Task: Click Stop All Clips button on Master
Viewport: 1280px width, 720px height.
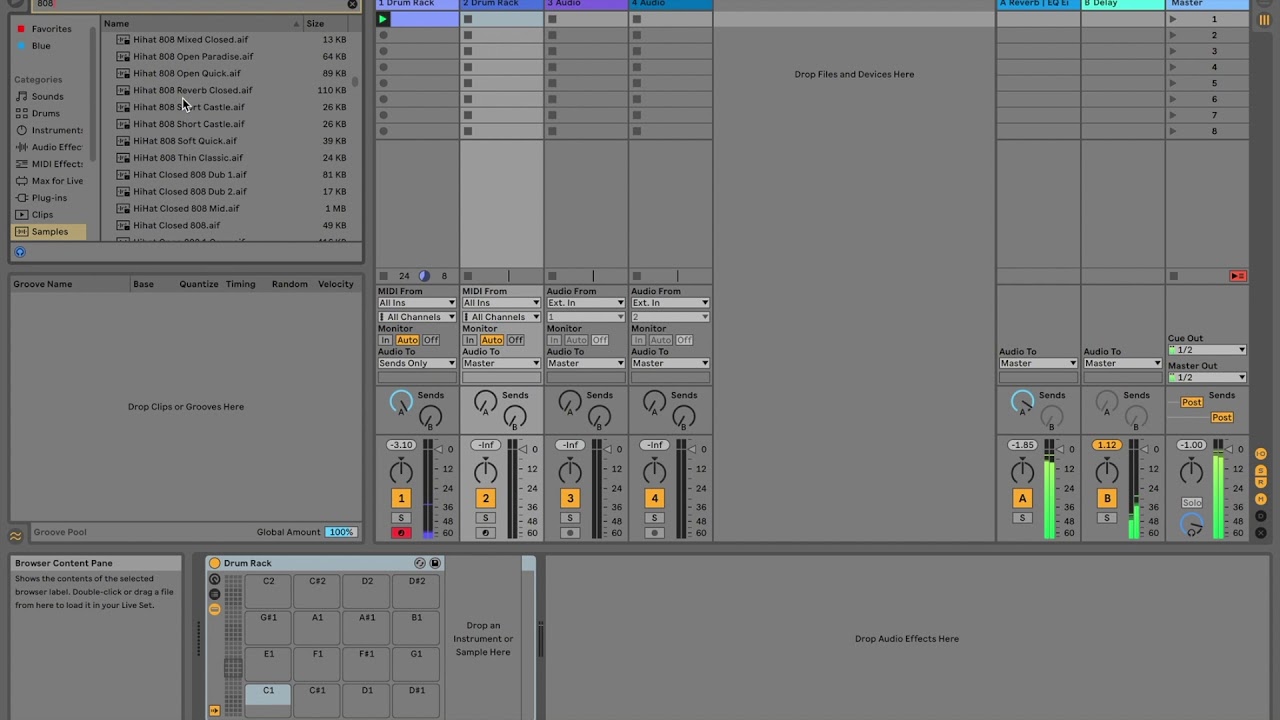Action: tap(1174, 276)
